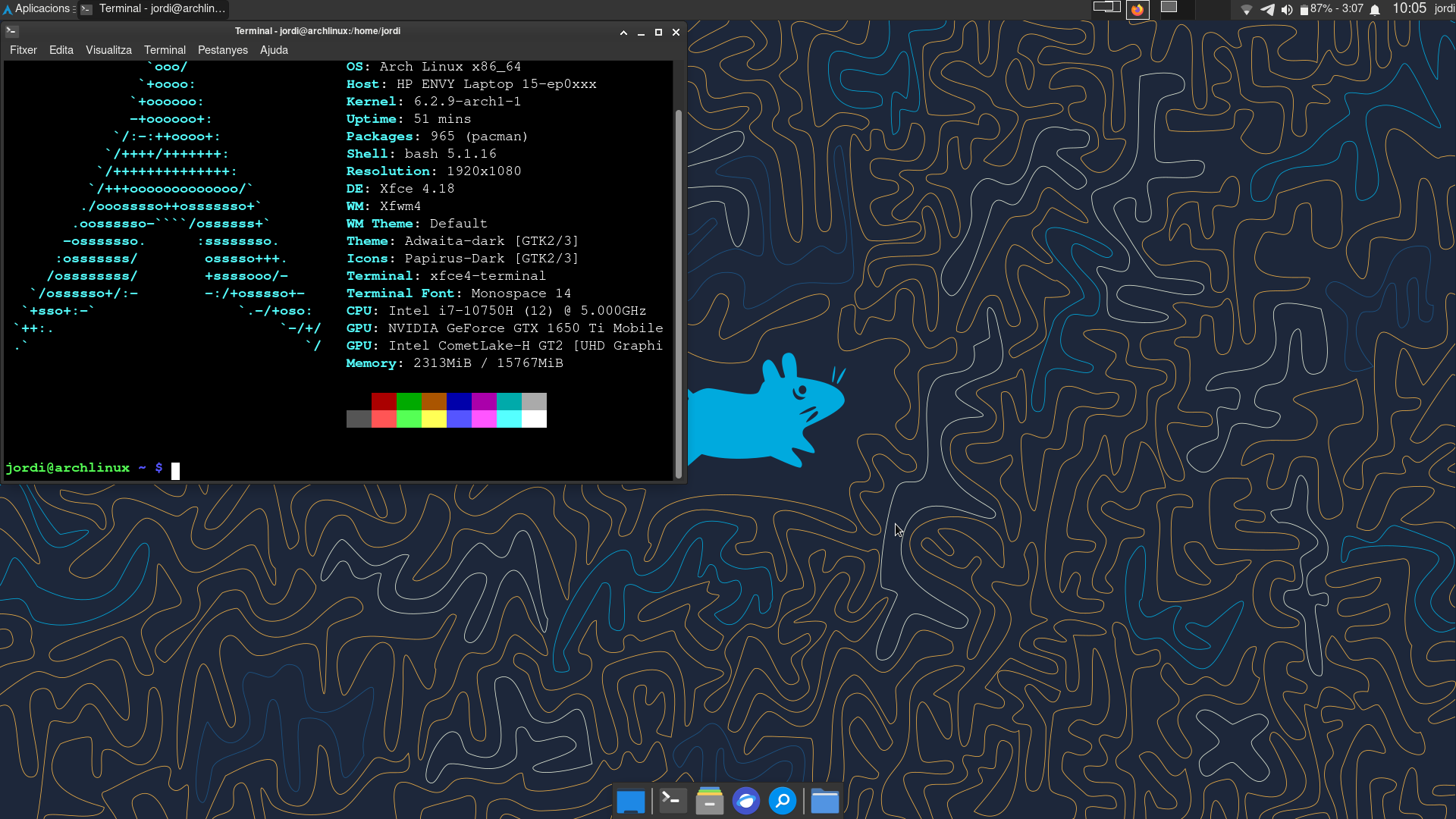This screenshot has height=819, width=1456.
Task: Switch to the first workspace in the pager
Action: coord(1107,9)
